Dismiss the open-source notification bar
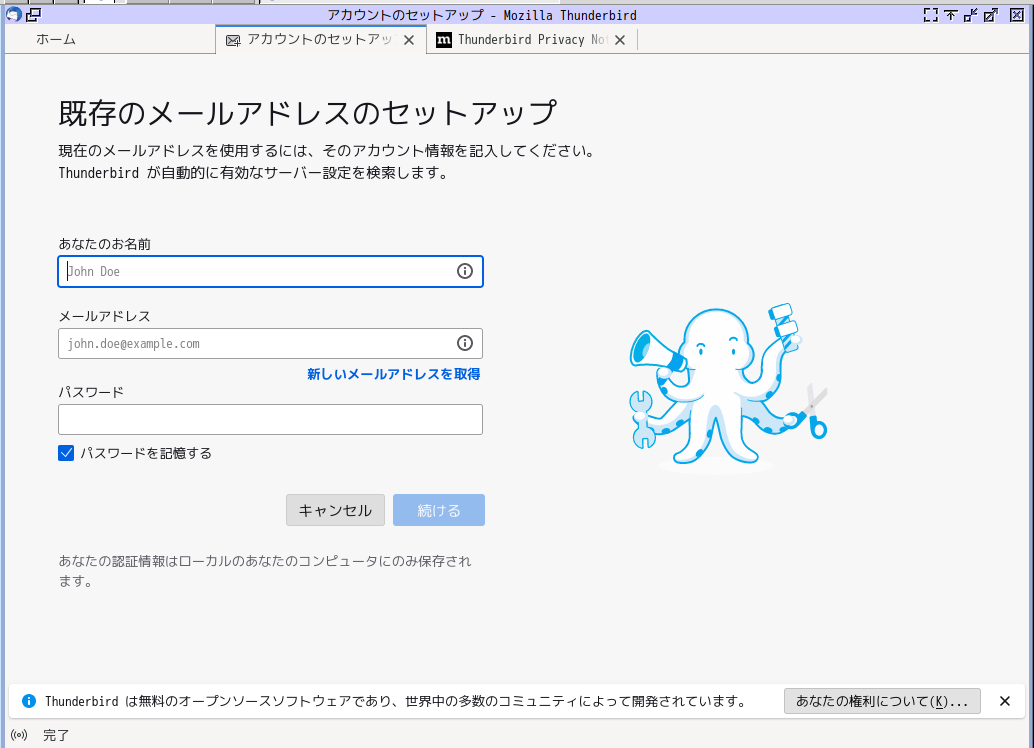This screenshot has height=748, width=1034. point(1004,701)
